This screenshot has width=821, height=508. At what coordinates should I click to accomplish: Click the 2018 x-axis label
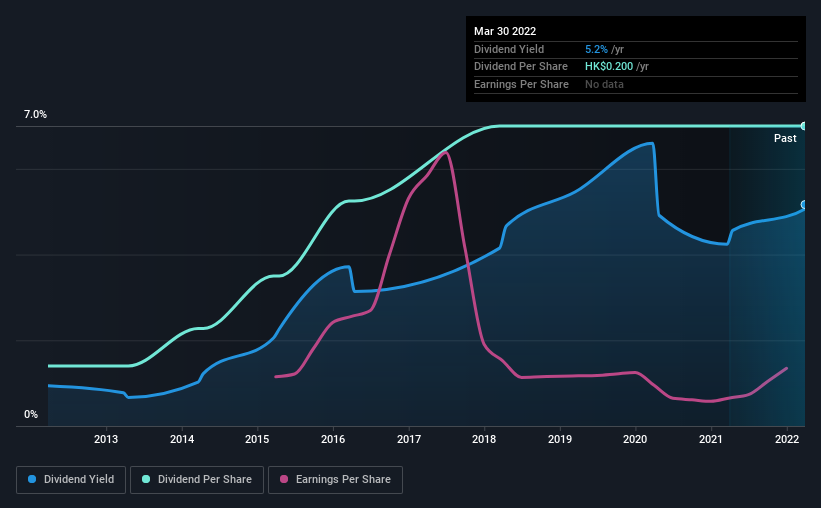[x=484, y=438]
